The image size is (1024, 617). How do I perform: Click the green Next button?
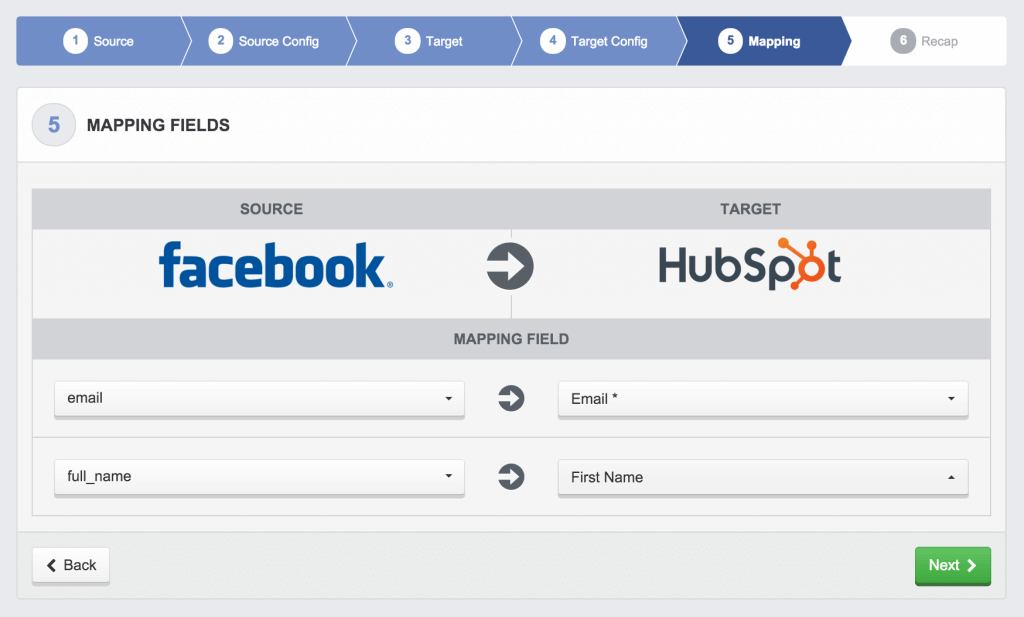(953, 565)
